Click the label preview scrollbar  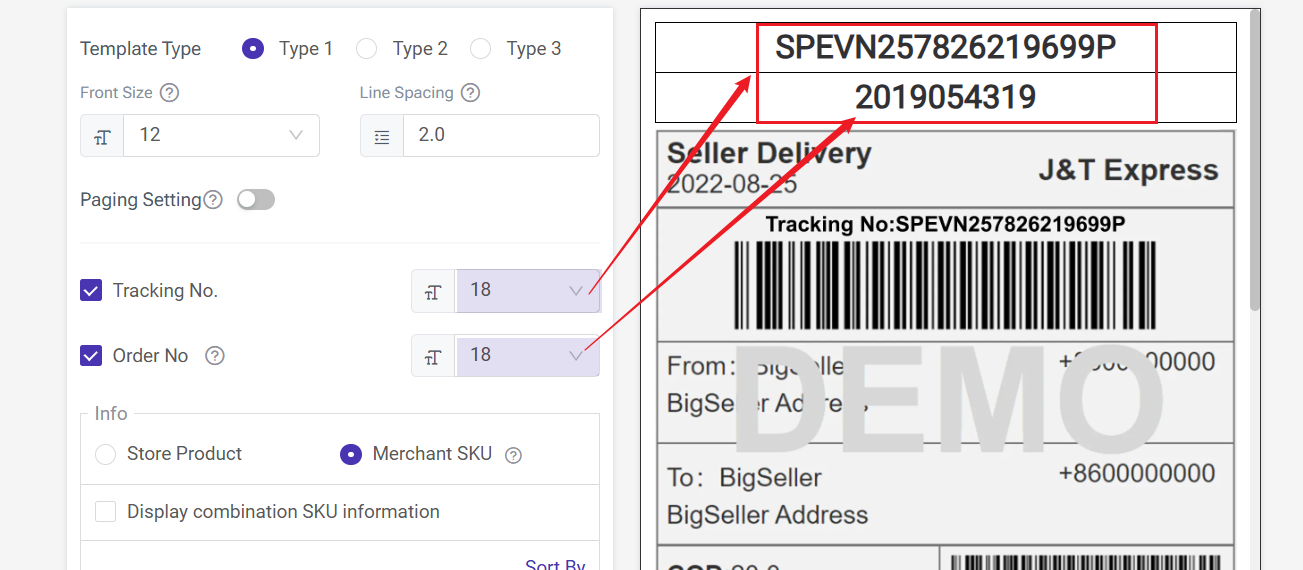1254,160
